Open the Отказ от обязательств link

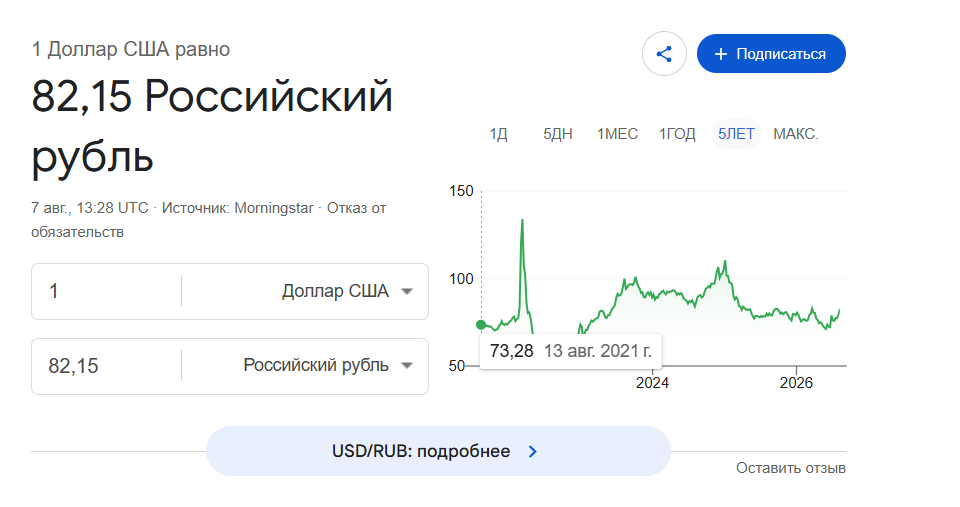(x=209, y=220)
